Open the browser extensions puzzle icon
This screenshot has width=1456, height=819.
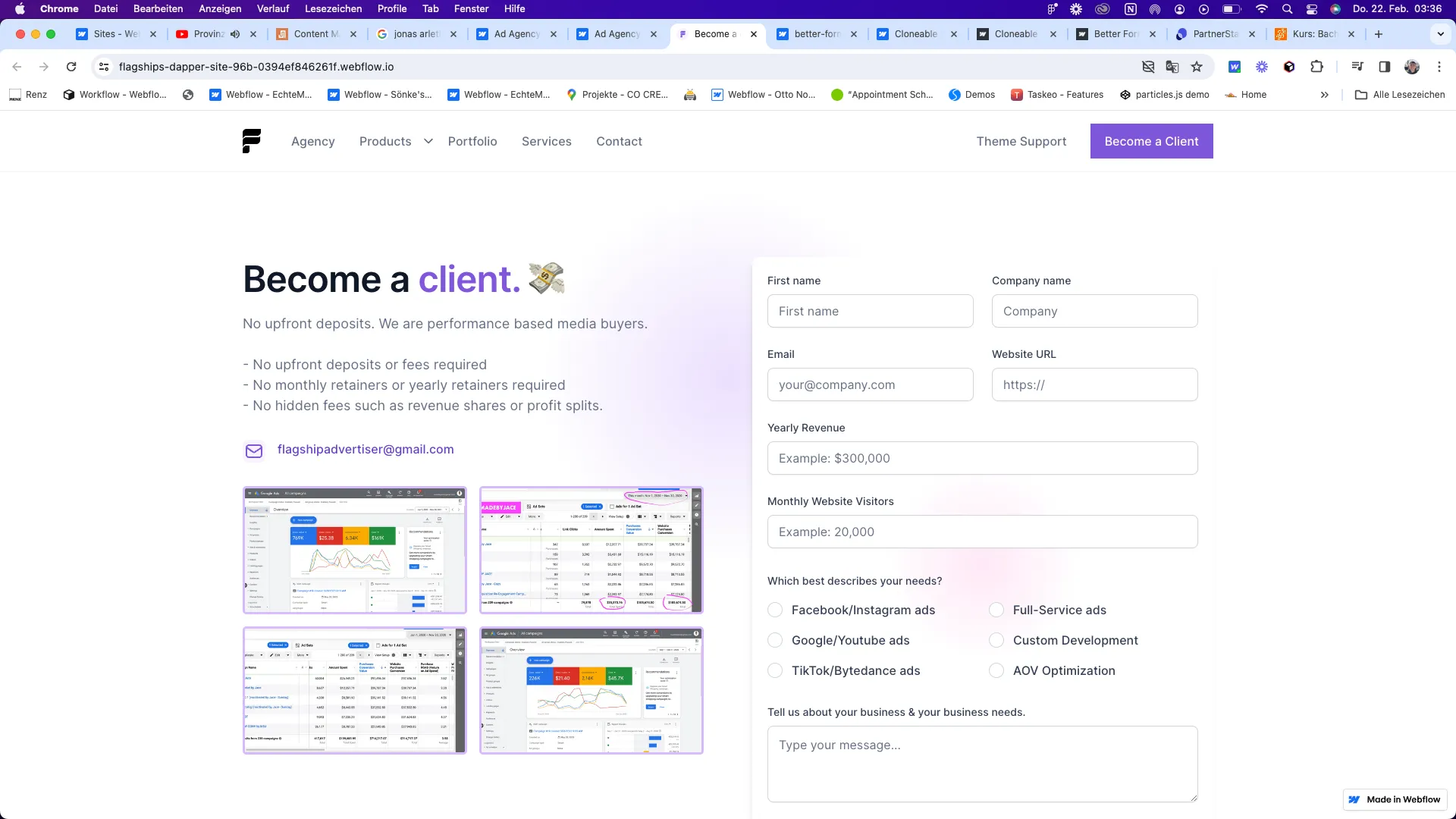[x=1317, y=67]
